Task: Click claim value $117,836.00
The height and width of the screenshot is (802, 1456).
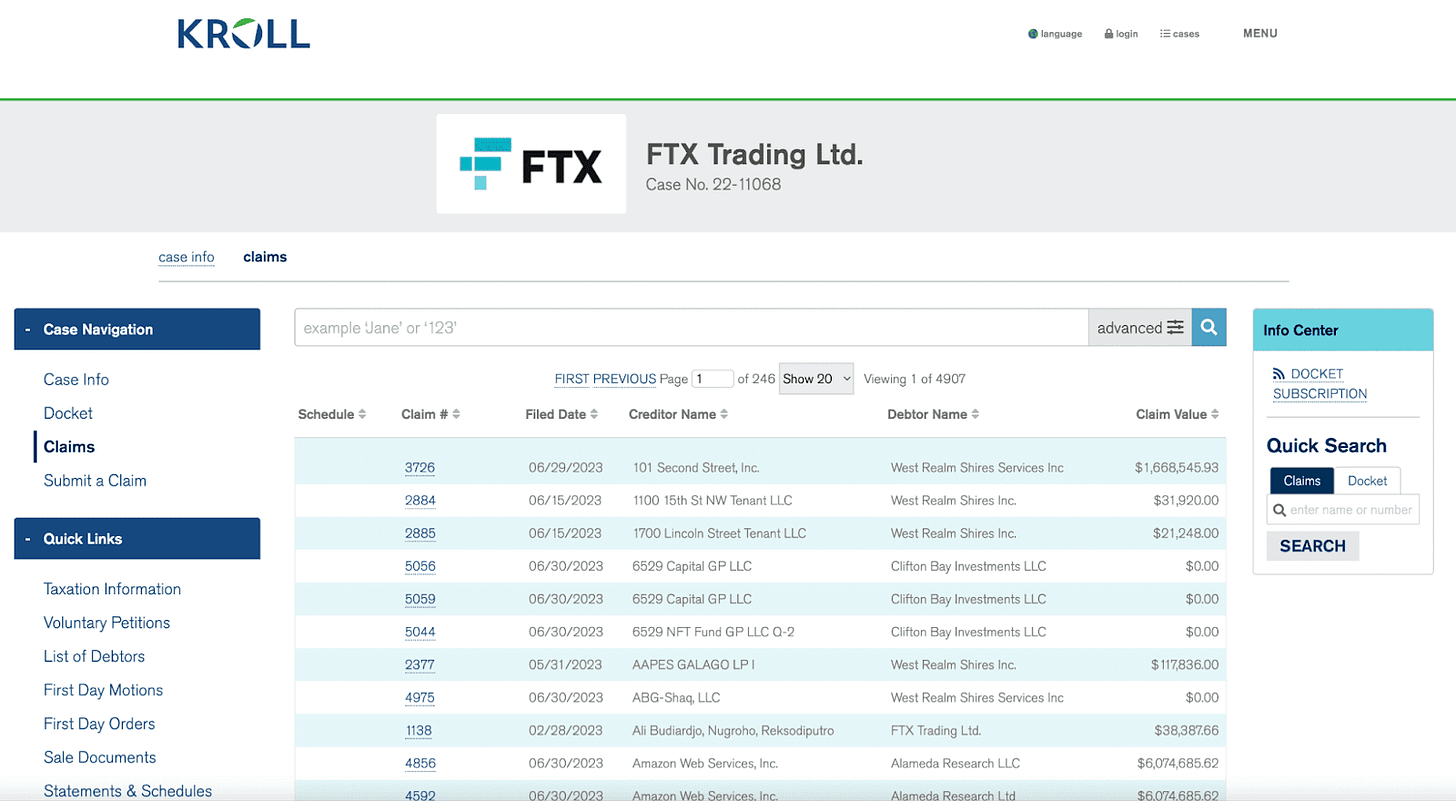Action: click(1185, 665)
